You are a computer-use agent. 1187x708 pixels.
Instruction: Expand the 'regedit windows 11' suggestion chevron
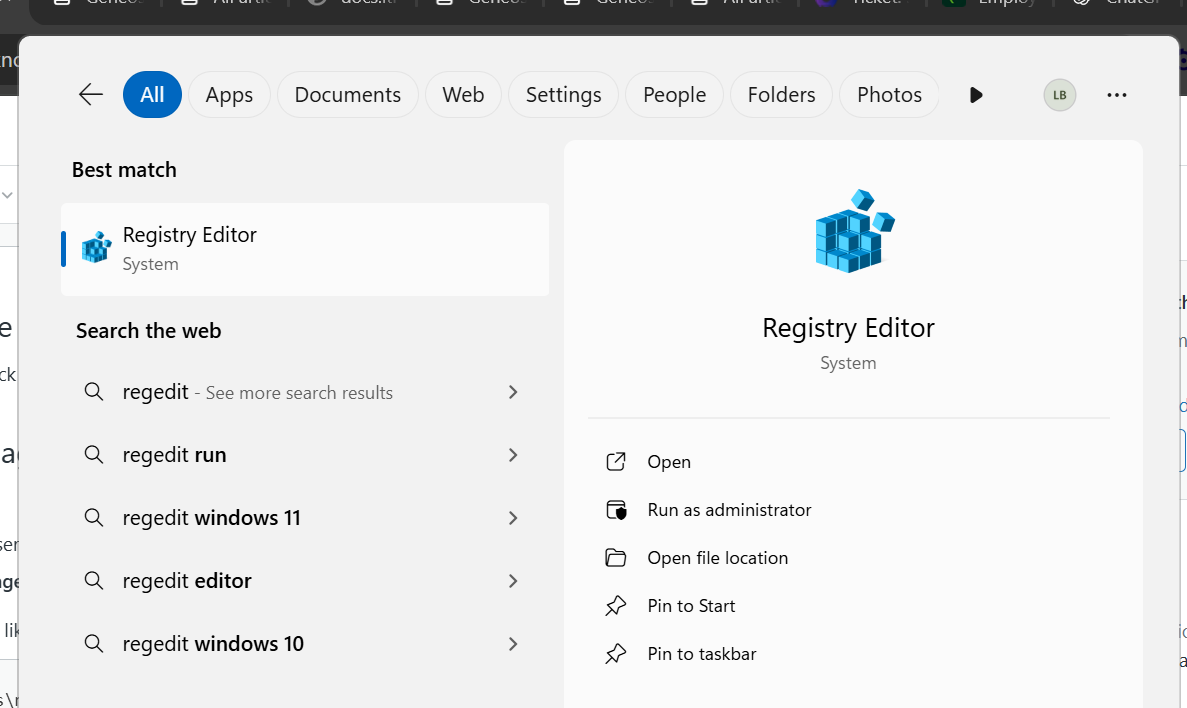tap(513, 518)
